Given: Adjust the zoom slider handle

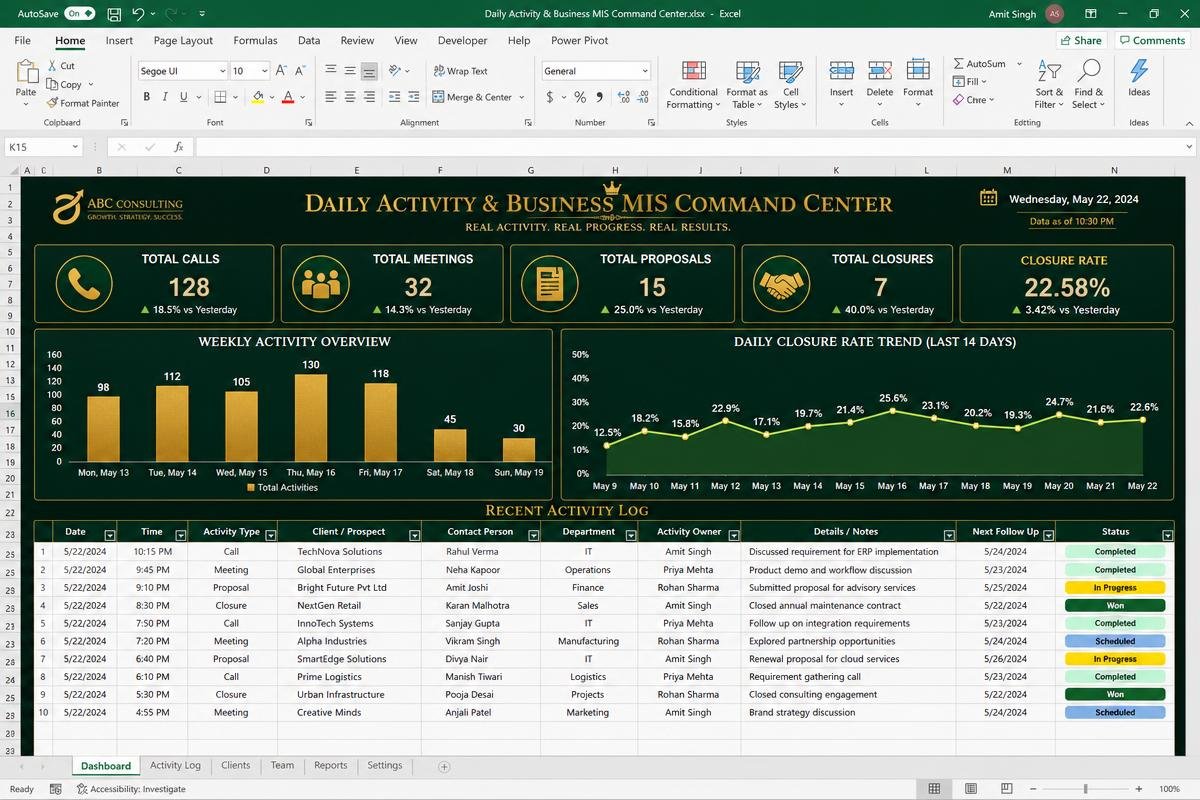Looking at the screenshot, I should 1086,789.
